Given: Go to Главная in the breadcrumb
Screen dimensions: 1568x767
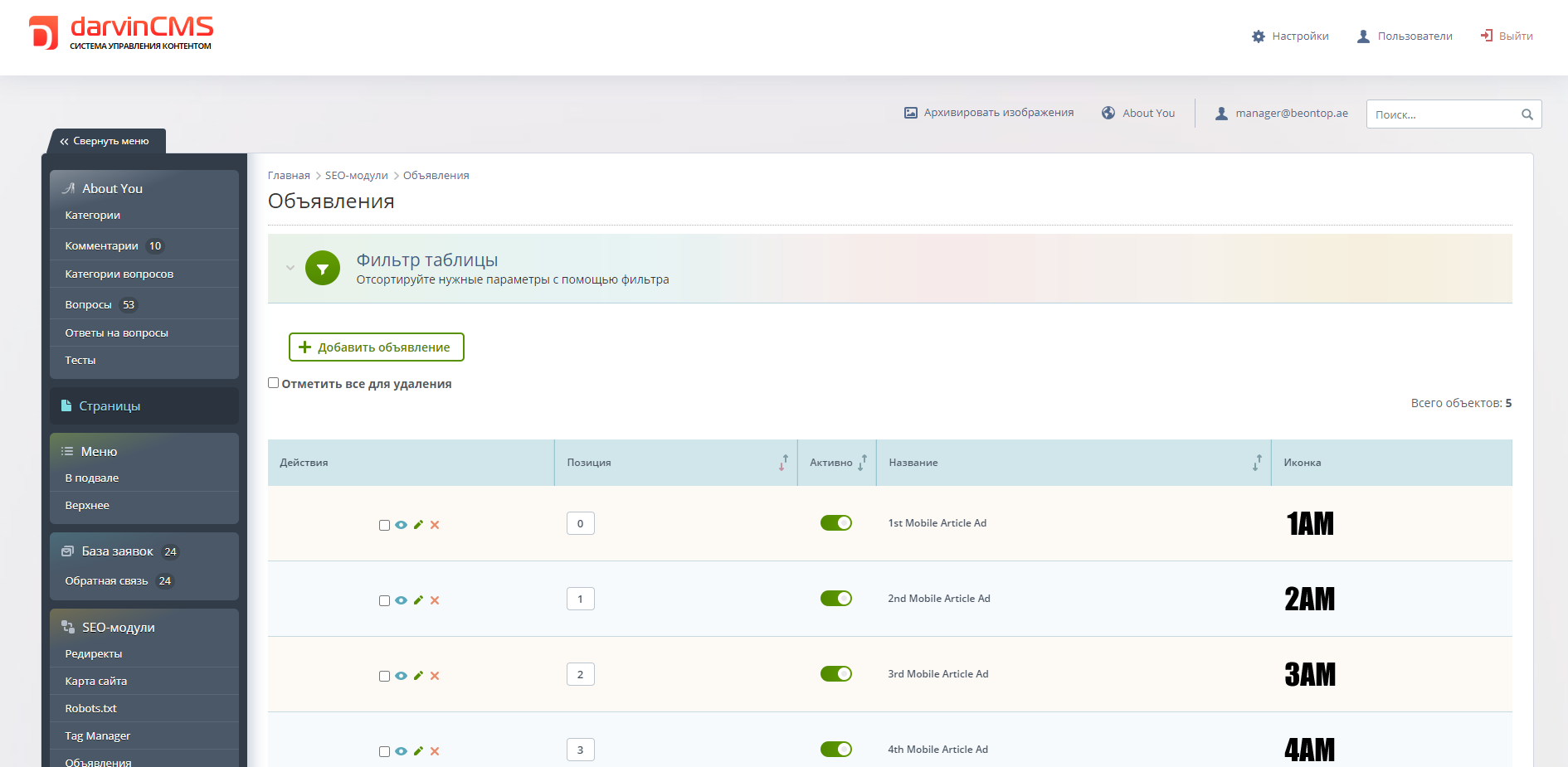Looking at the screenshot, I should pyautogui.click(x=289, y=176).
